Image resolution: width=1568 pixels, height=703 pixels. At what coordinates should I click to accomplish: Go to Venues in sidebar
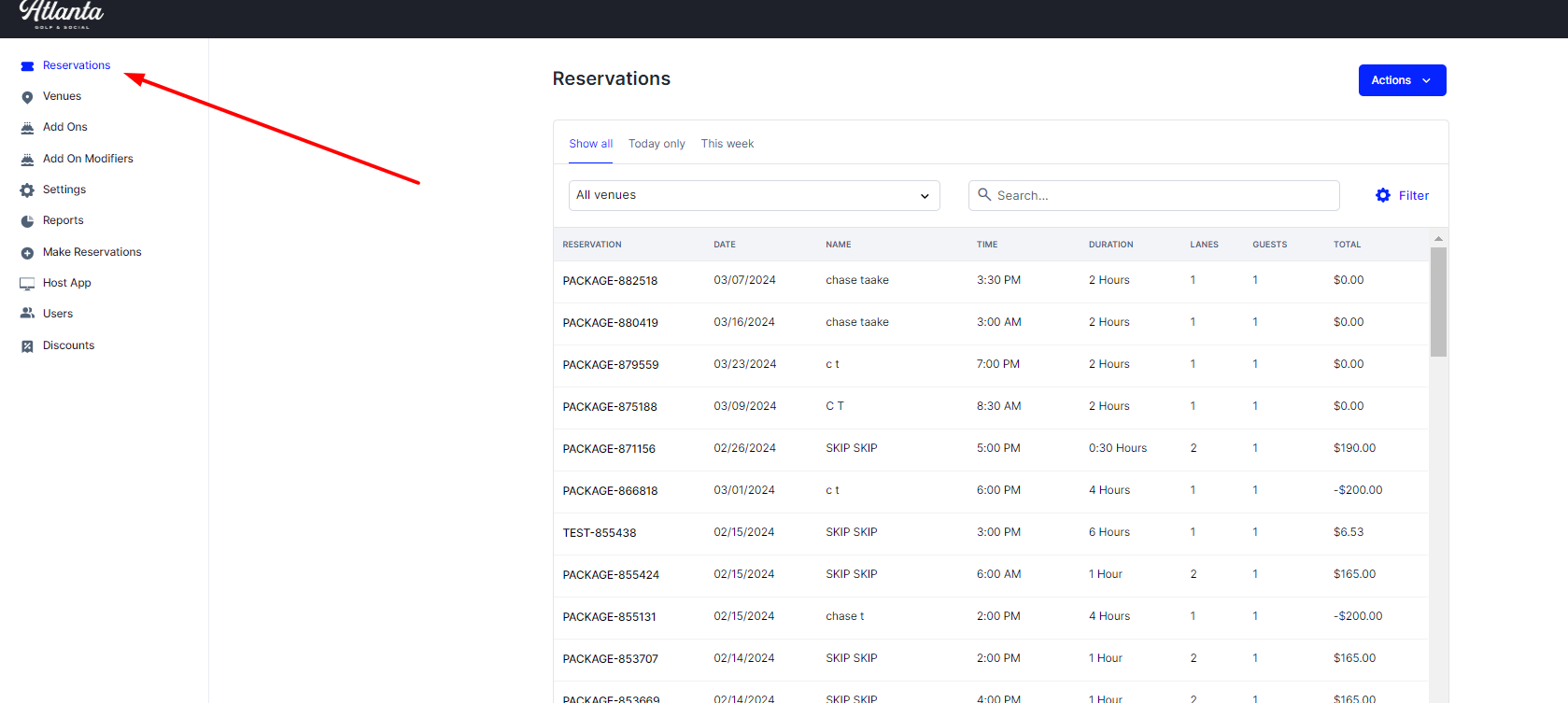coord(62,96)
